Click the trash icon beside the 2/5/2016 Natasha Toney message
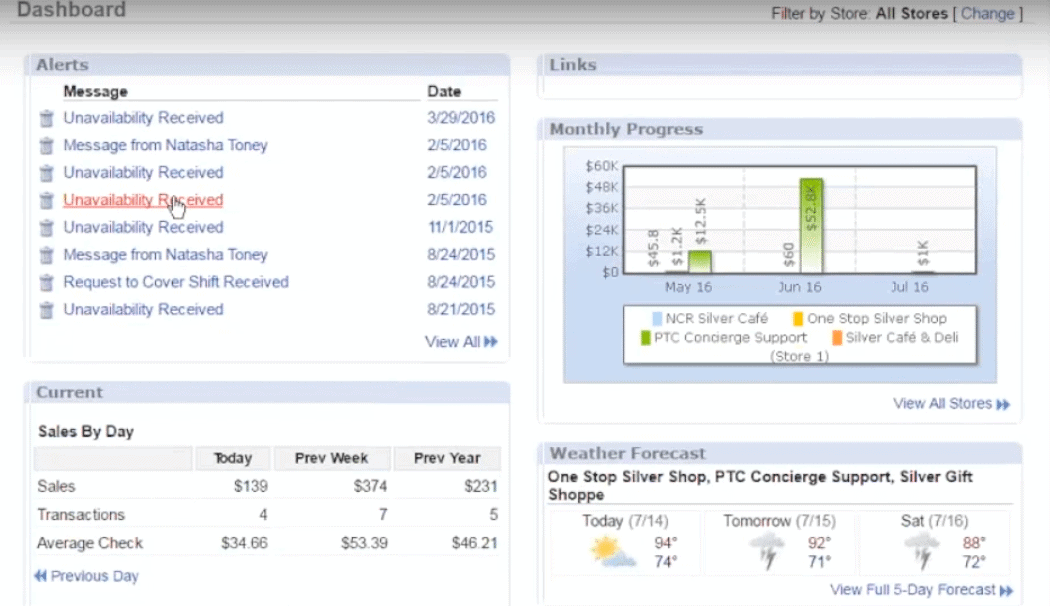The height and width of the screenshot is (606, 1050). (x=46, y=146)
